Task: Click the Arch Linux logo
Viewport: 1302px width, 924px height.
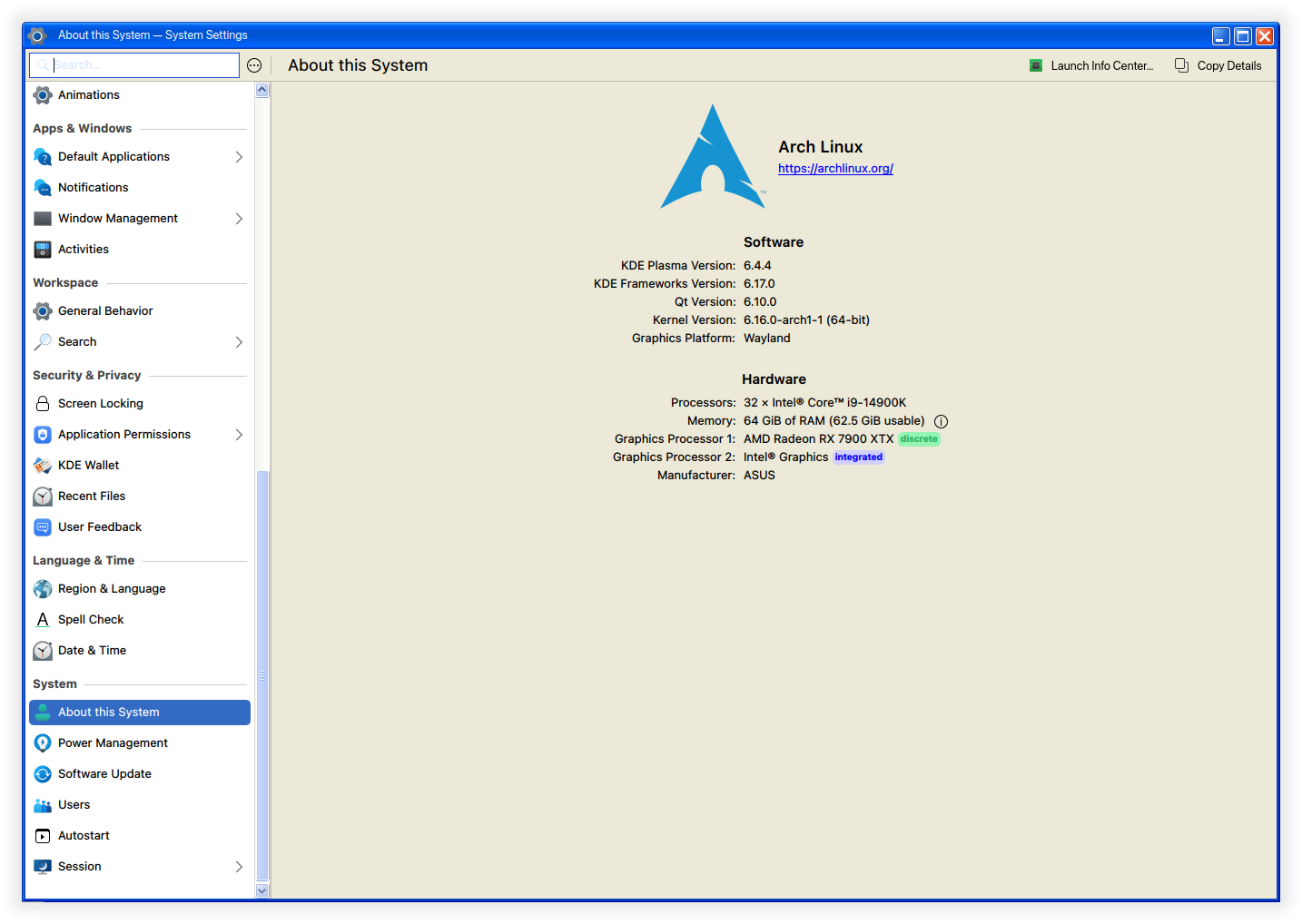Action: [713, 156]
